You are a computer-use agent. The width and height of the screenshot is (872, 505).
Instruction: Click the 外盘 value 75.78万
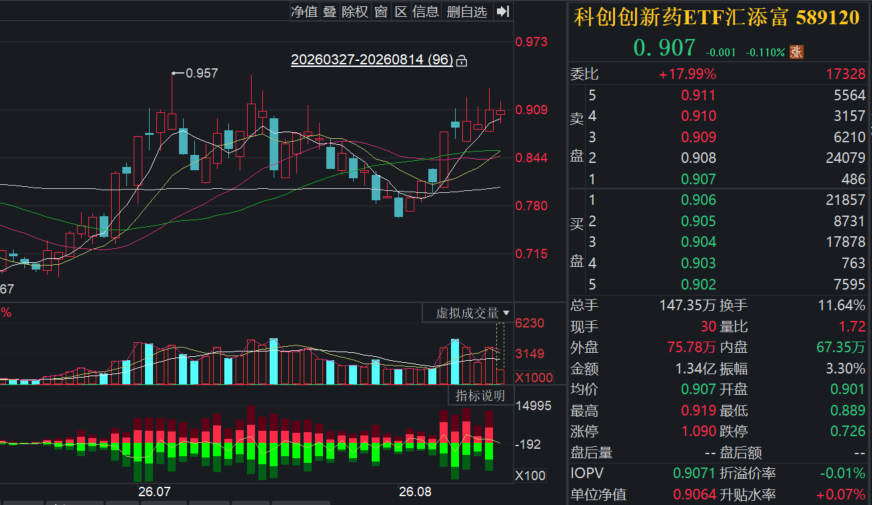coord(691,348)
